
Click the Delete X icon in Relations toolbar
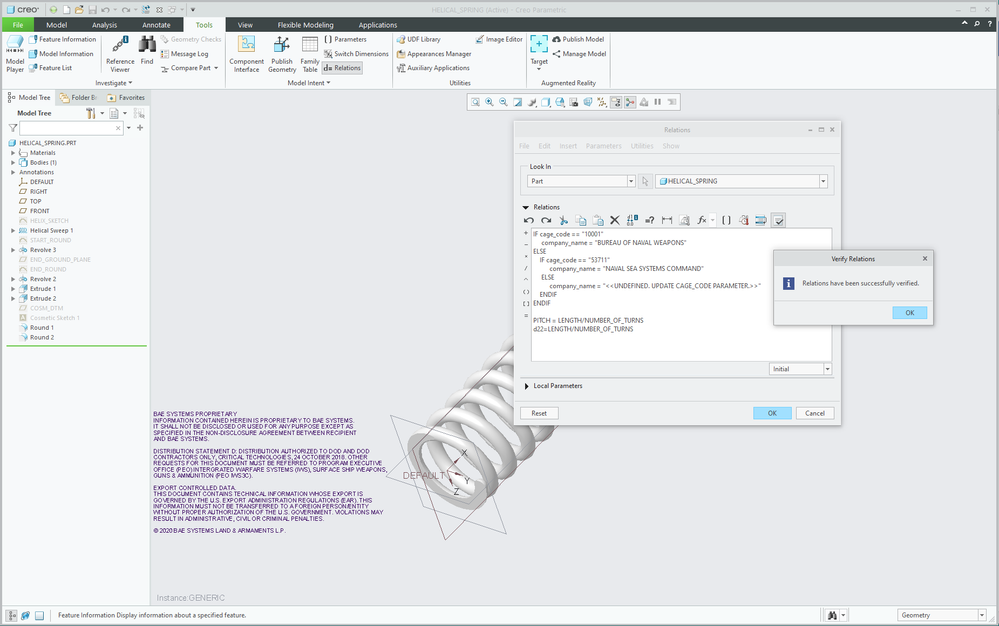(x=615, y=220)
